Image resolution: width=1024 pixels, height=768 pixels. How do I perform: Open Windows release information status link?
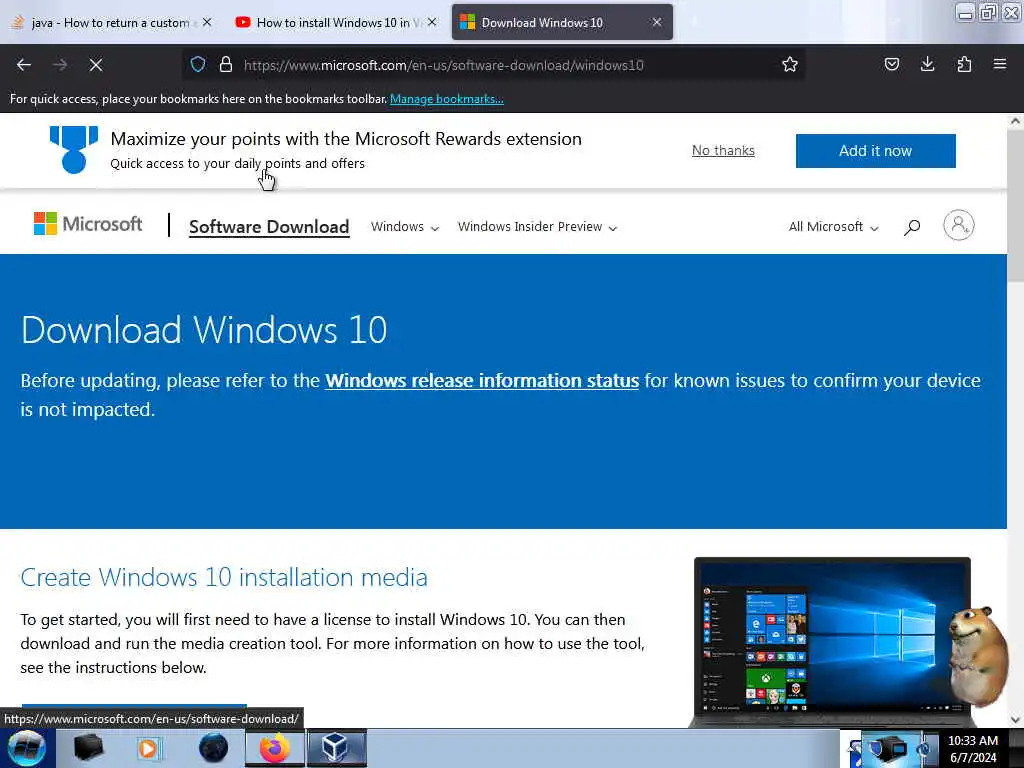[482, 381]
